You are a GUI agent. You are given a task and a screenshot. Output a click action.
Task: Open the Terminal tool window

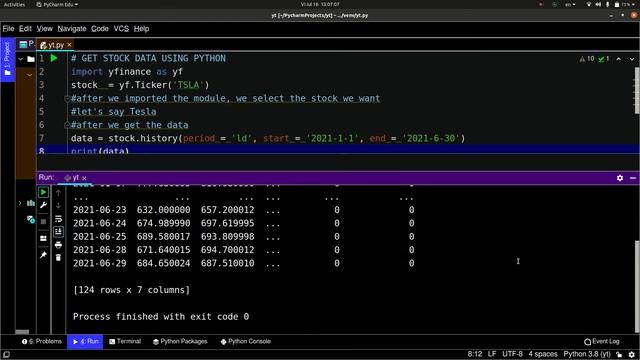(x=124, y=342)
